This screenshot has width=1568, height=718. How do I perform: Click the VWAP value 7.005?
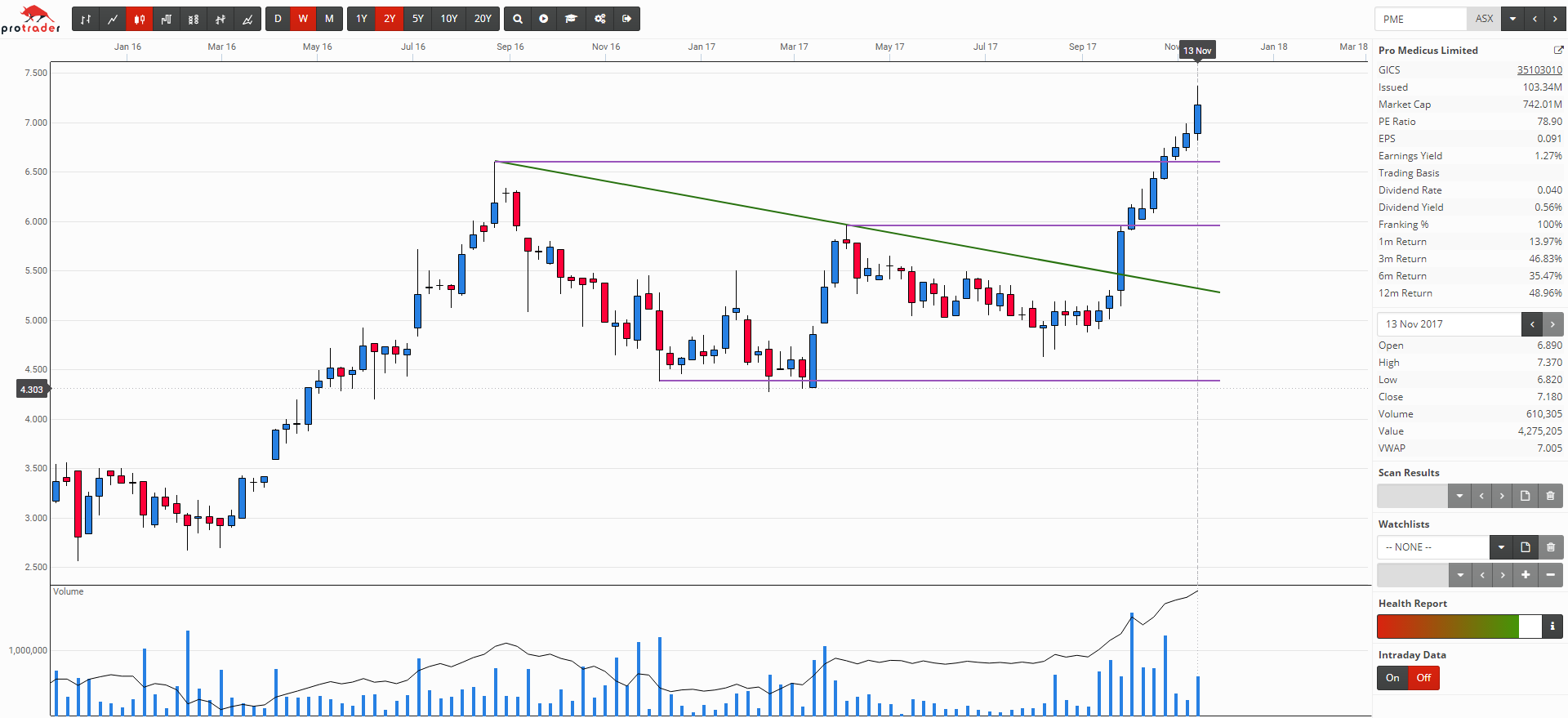click(x=1549, y=448)
